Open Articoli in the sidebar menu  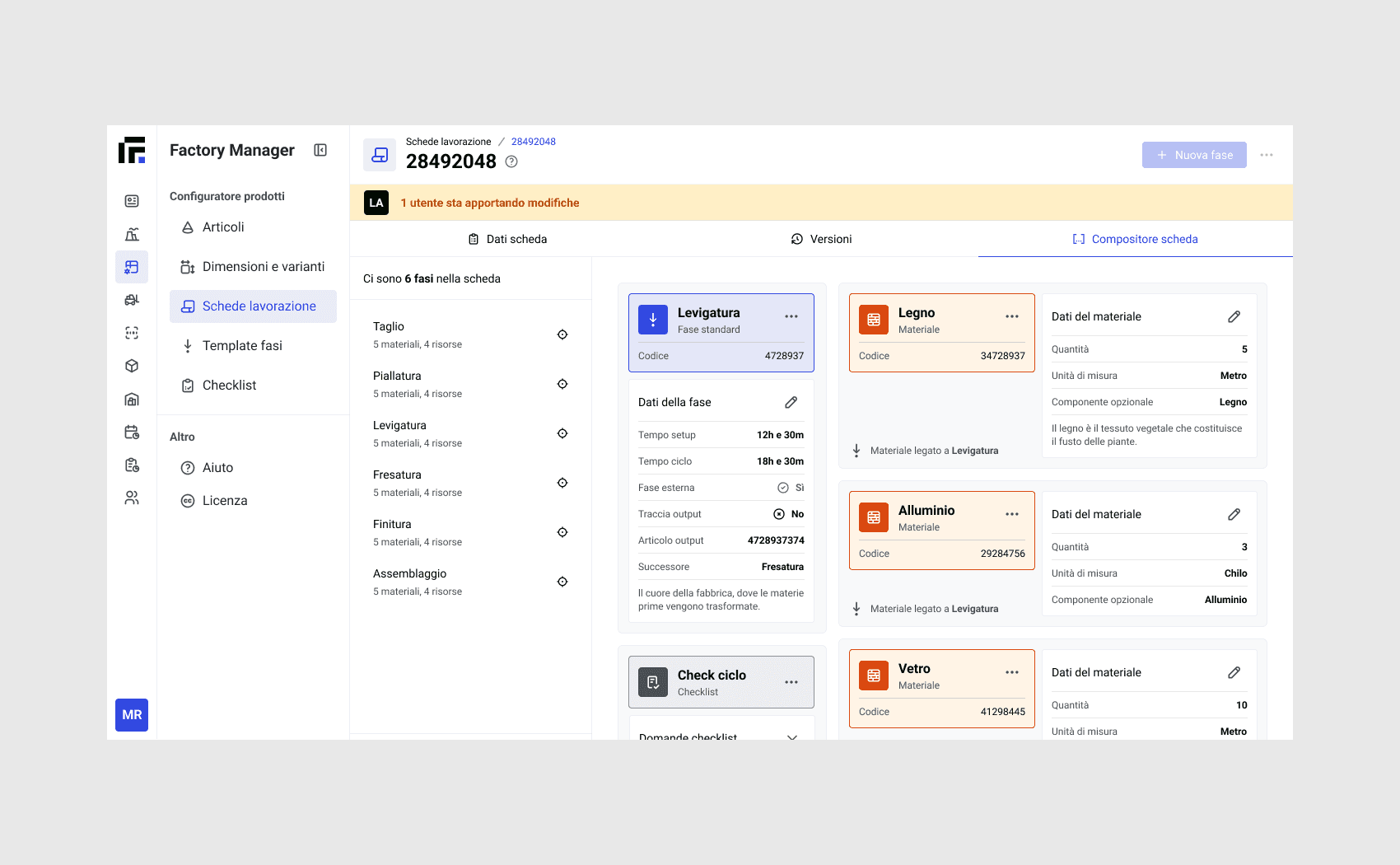(253, 227)
